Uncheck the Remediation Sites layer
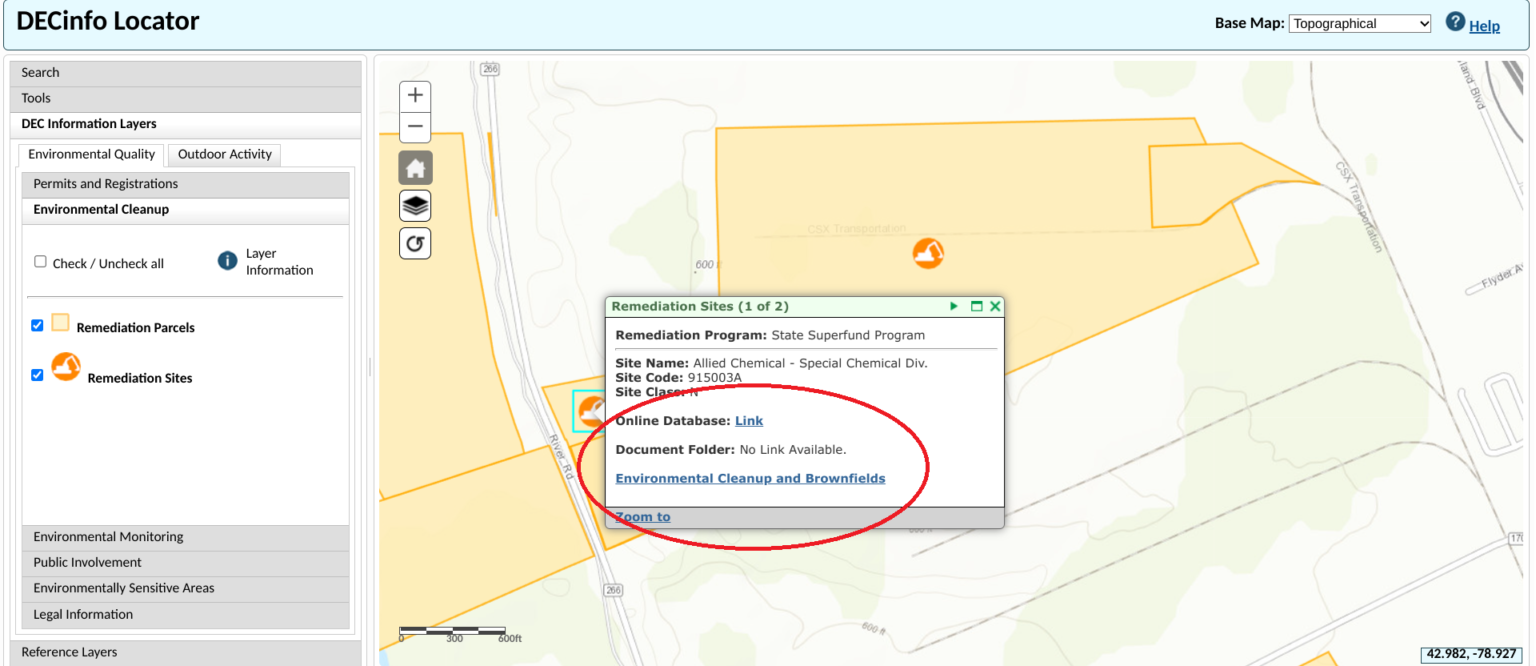Viewport: 1536px width, 666px height. click(37, 374)
